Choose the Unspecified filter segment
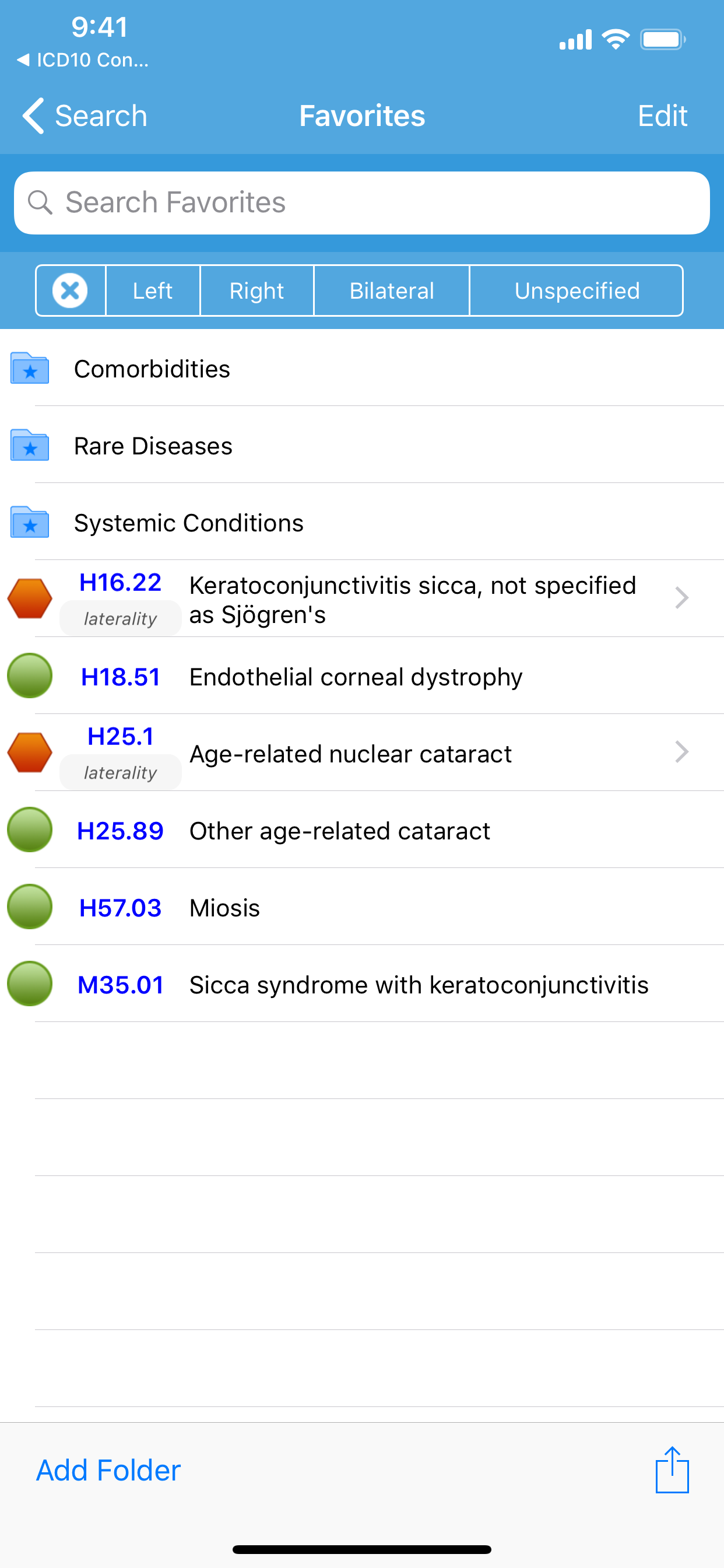724x1568 pixels. coord(577,290)
